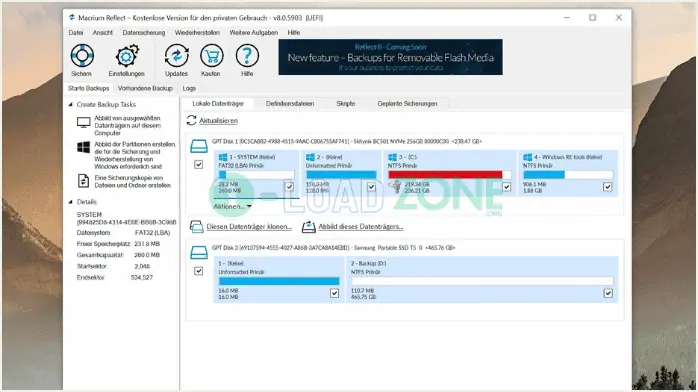Click Abbild von ausgewählten Datenträgern task

tap(127, 125)
